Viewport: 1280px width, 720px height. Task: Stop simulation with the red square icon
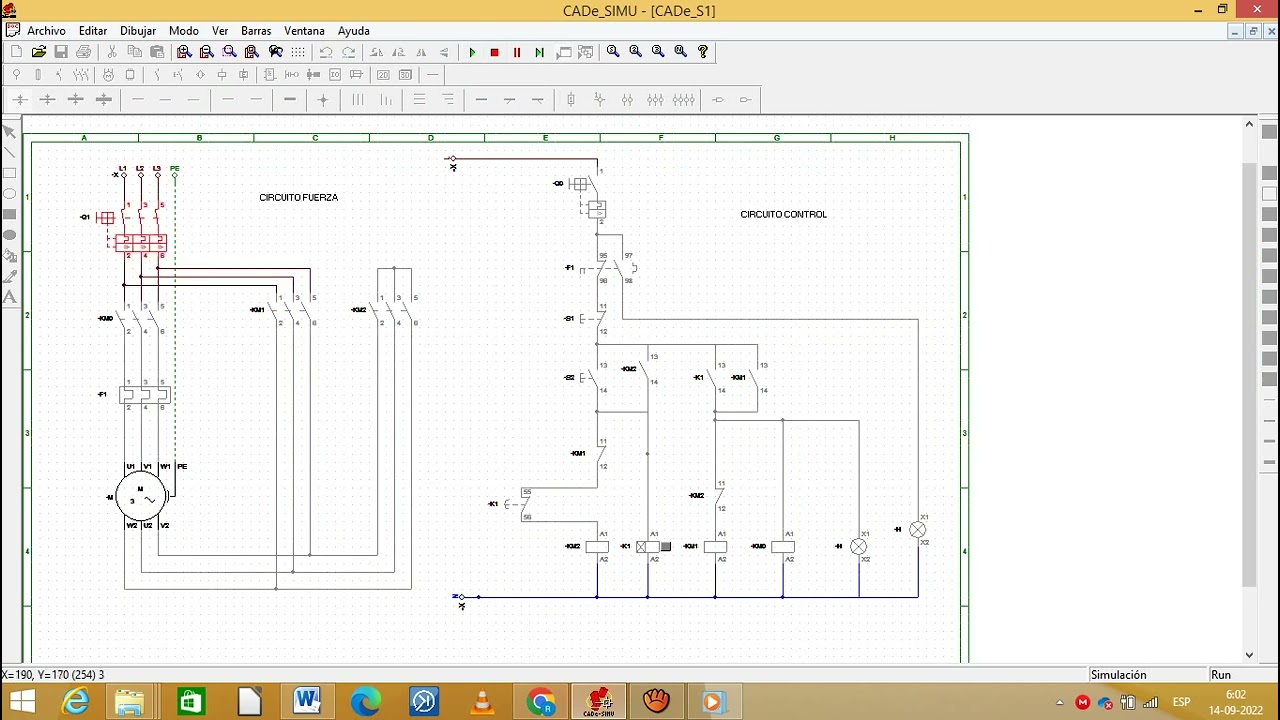(x=494, y=52)
